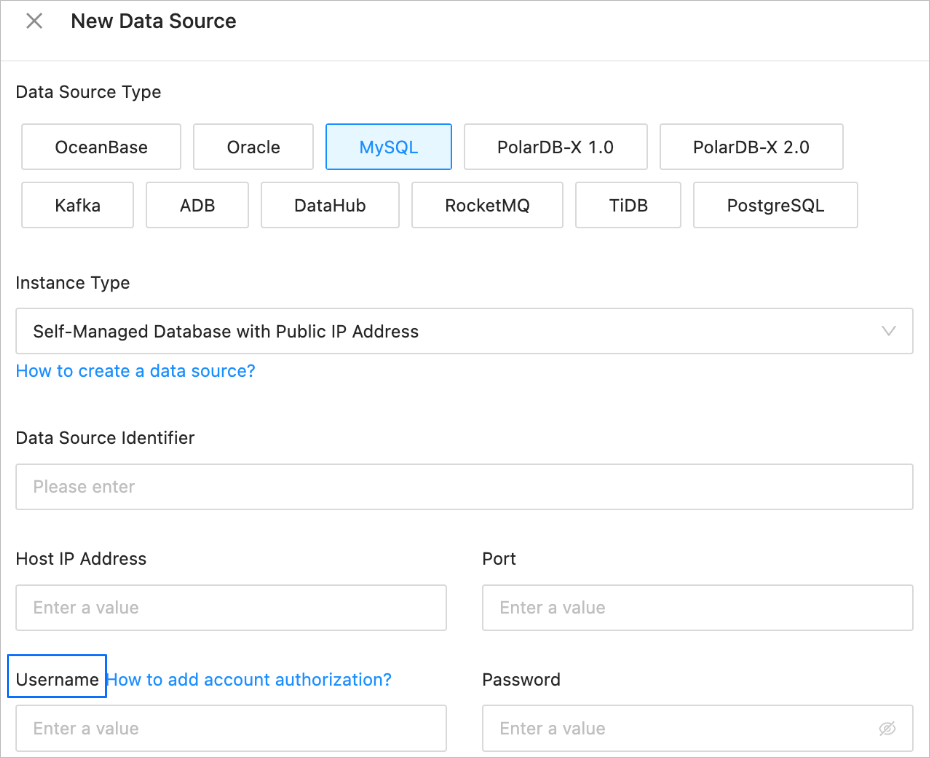
Task: Open the Instance Type dropdown
Action: (x=464, y=331)
